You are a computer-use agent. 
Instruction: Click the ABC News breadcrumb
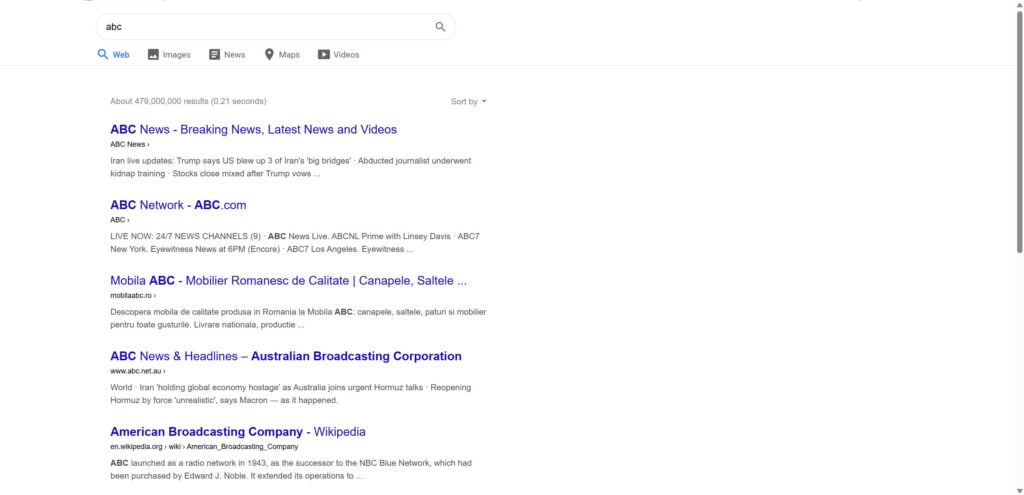pos(129,144)
